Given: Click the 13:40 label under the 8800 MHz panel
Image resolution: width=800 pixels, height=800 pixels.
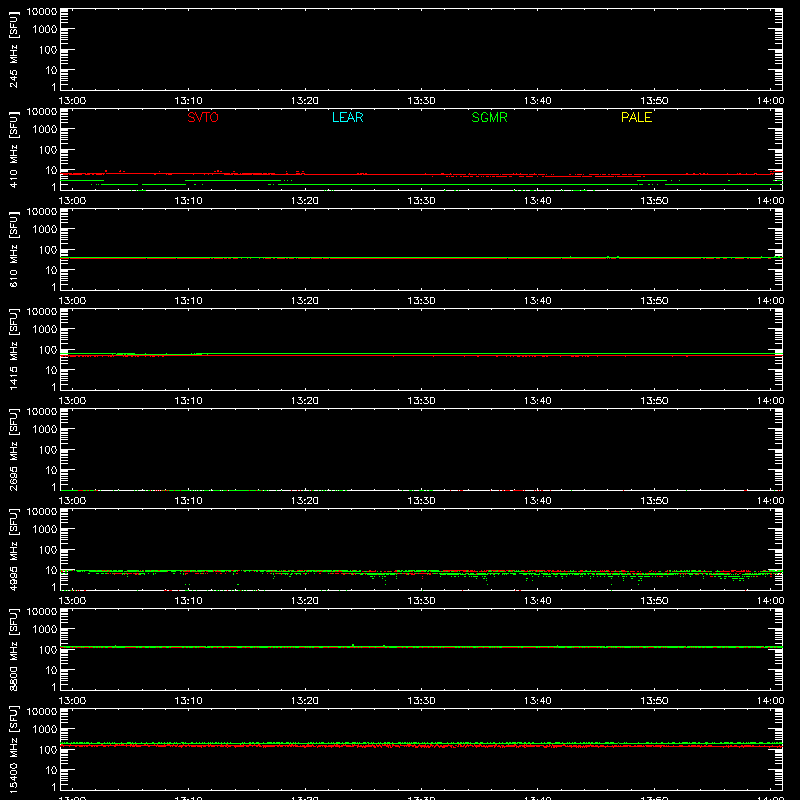Looking at the screenshot, I should (x=538, y=701).
